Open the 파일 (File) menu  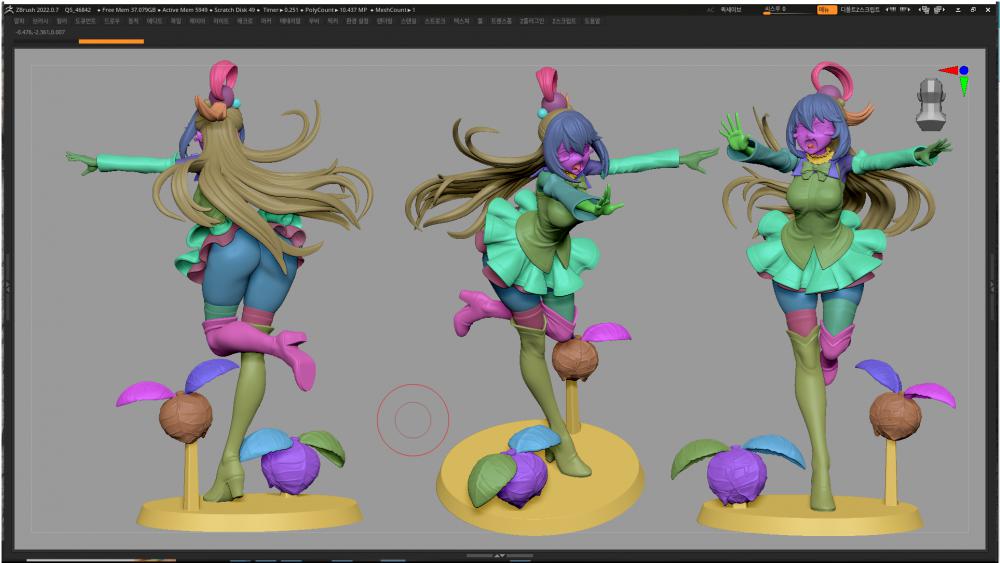[x=176, y=21]
